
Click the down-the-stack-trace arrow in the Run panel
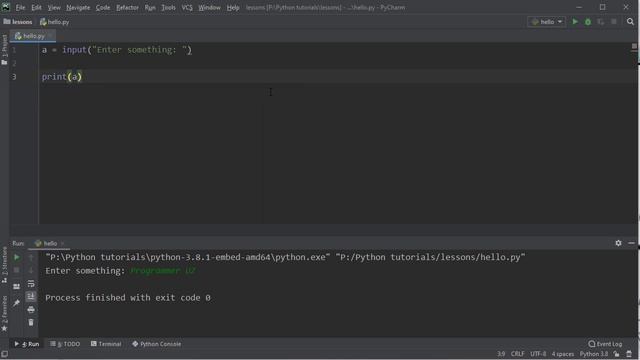(31, 270)
